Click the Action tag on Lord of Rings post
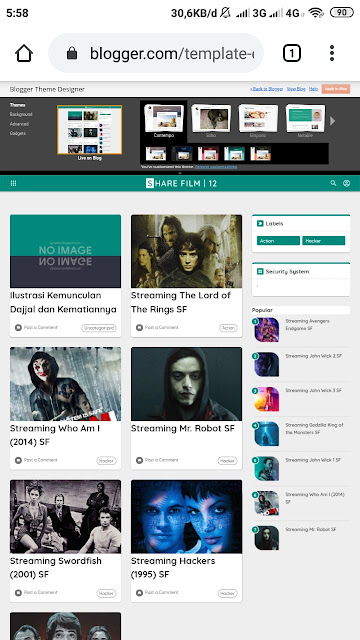Image resolution: width=360 pixels, height=640 pixels. (x=228, y=328)
